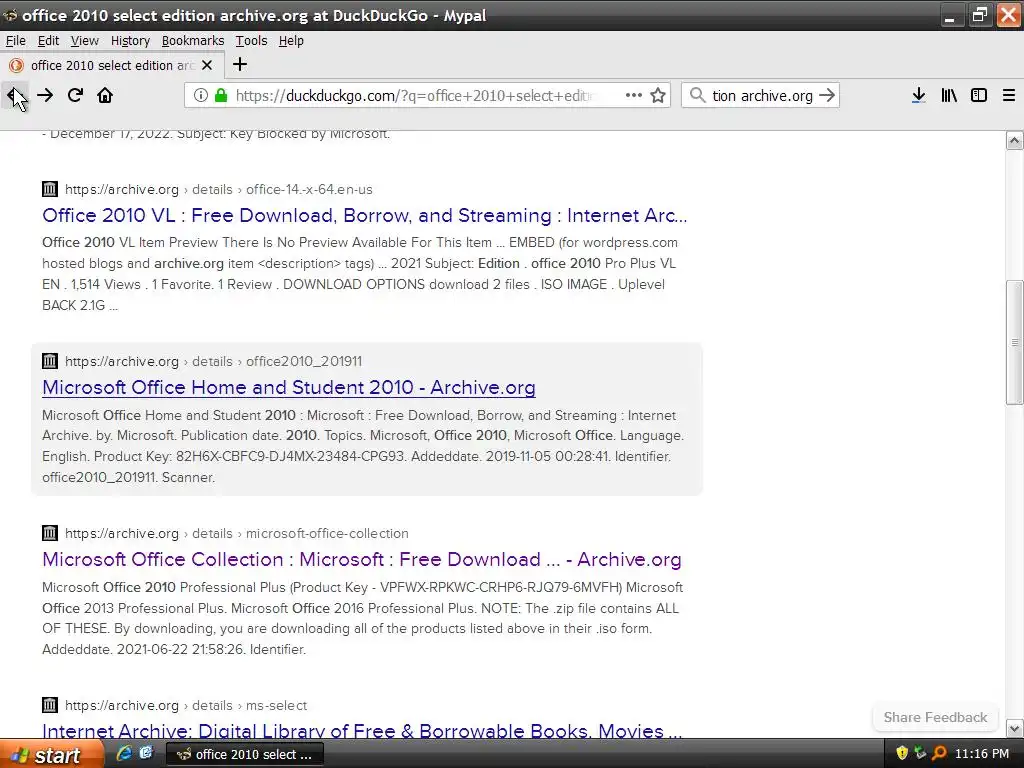This screenshot has height=768, width=1024.
Task: Open the downloads panel
Action: 918,95
